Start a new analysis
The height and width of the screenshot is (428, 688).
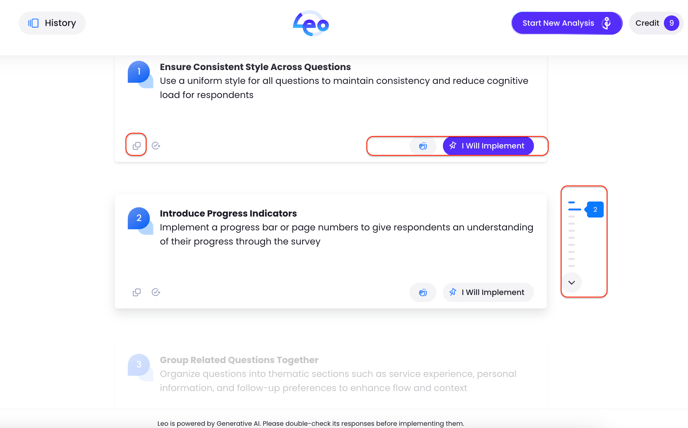click(x=566, y=23)
